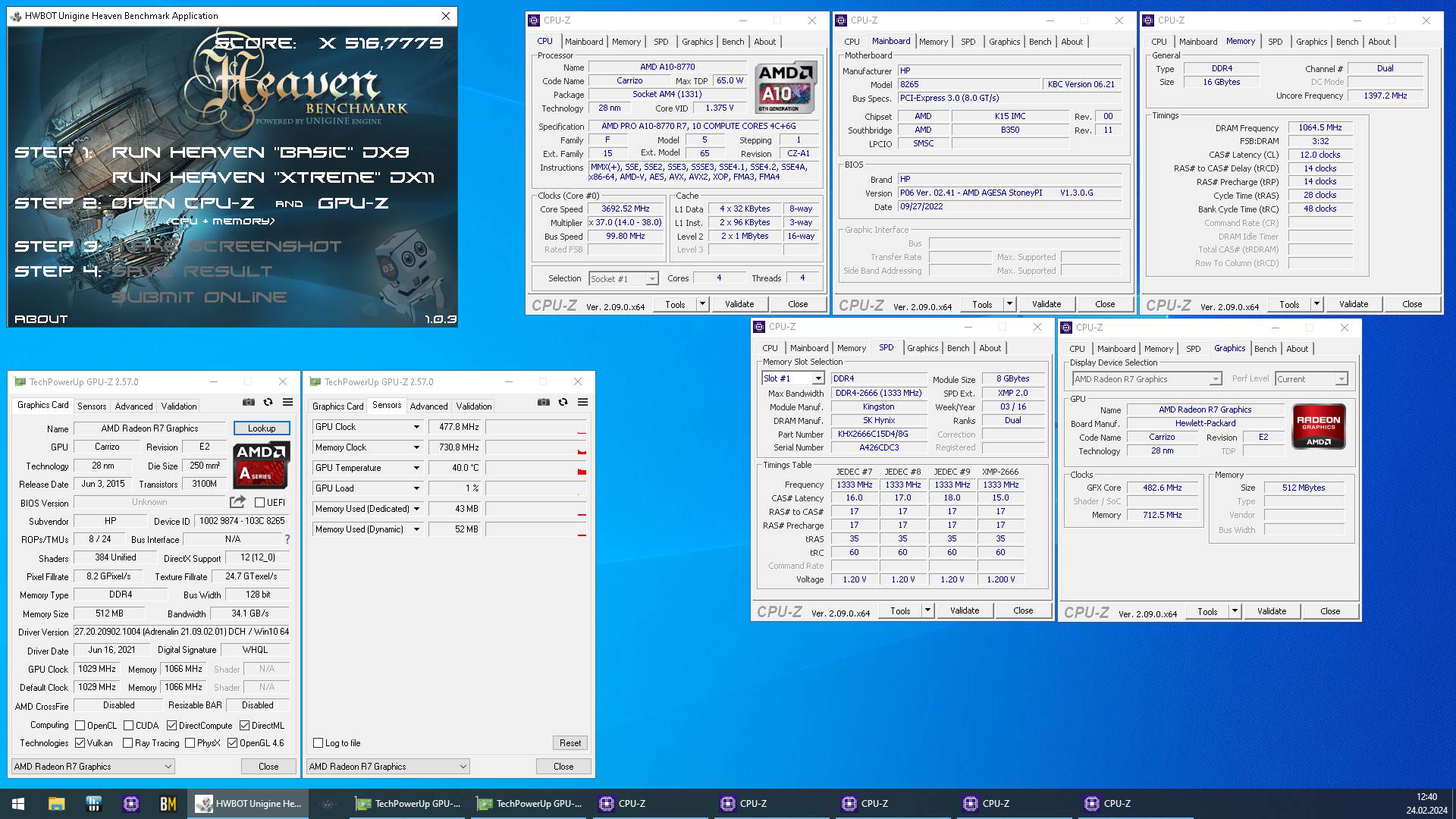Click CPU-Z title icon of the SPD window
1456x819 pixels.
[x=759, y=327]
